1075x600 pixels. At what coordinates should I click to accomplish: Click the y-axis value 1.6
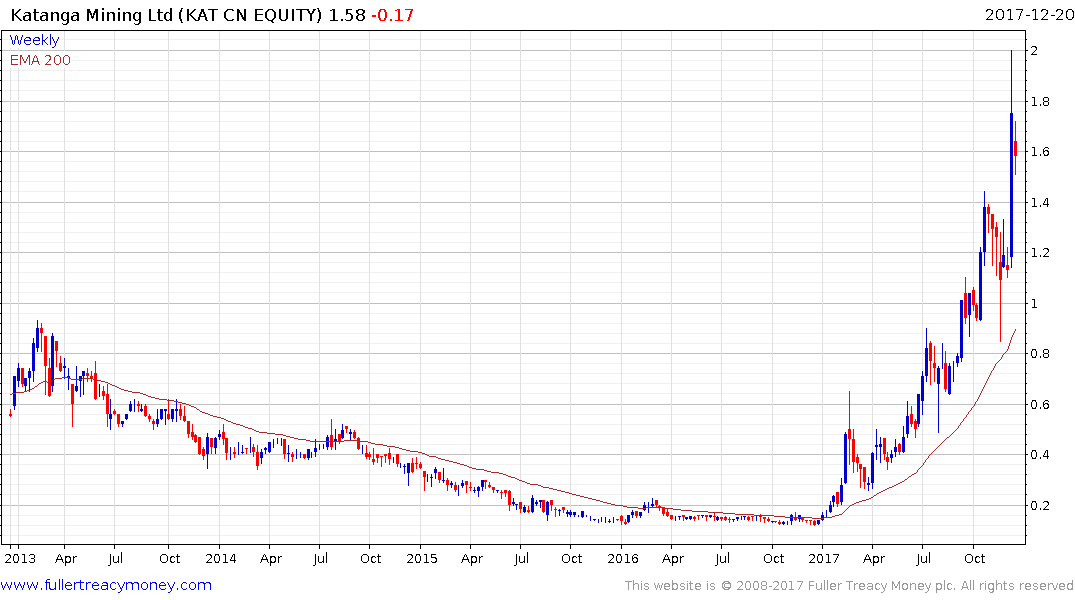coord(1040,152)
